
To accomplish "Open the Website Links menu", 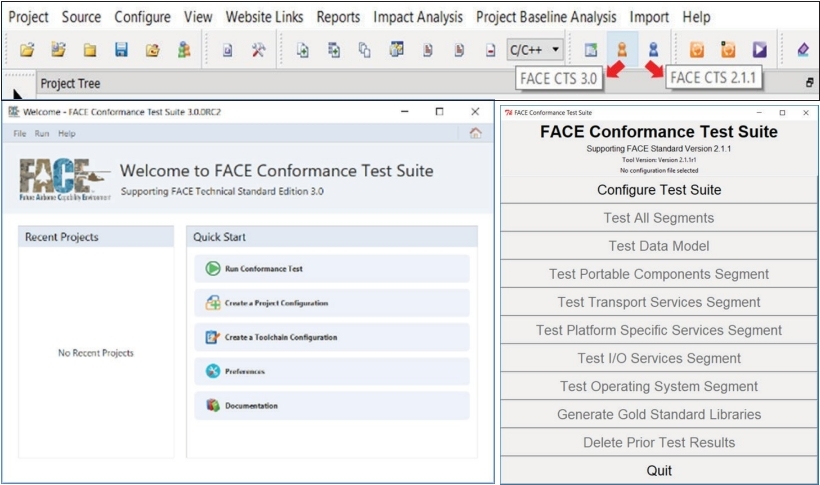I will 264,17.
